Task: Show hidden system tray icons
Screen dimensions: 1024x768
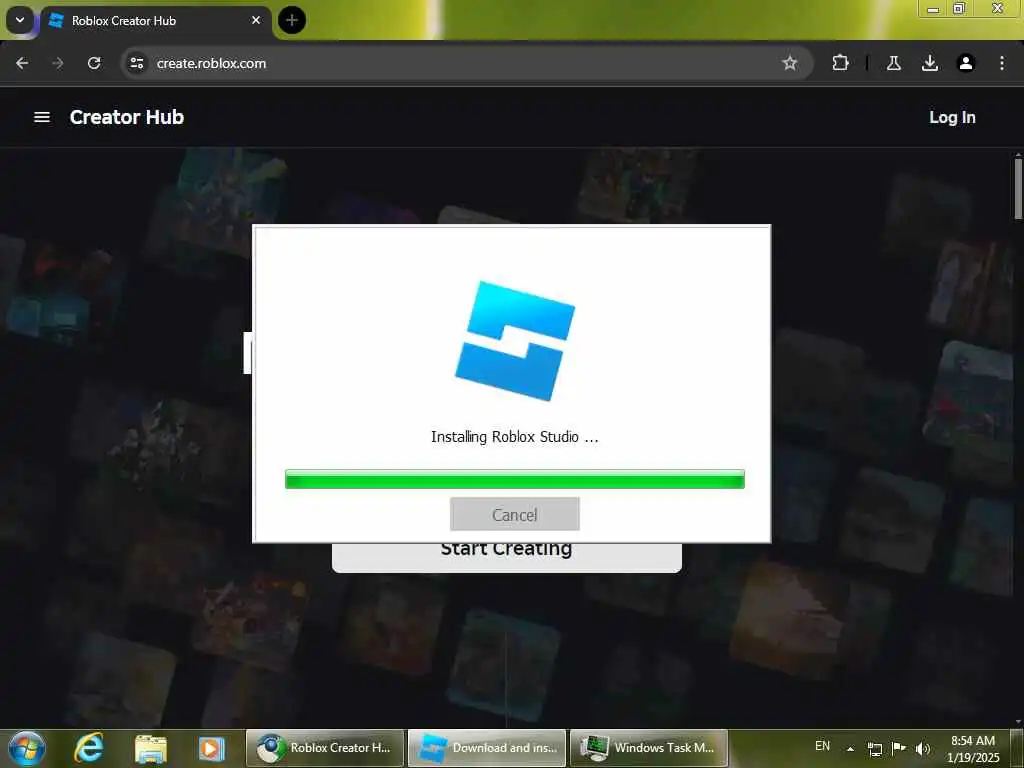Action: [x=850, y=748]
